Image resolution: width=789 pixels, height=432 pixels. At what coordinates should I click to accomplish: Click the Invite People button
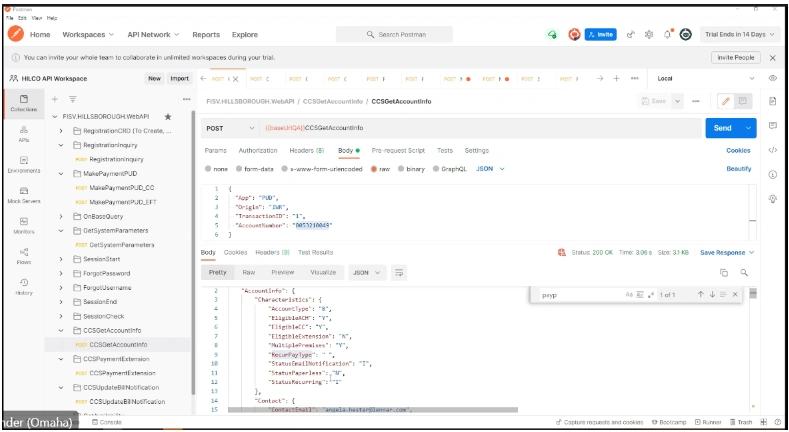click(x=735, y=57)
